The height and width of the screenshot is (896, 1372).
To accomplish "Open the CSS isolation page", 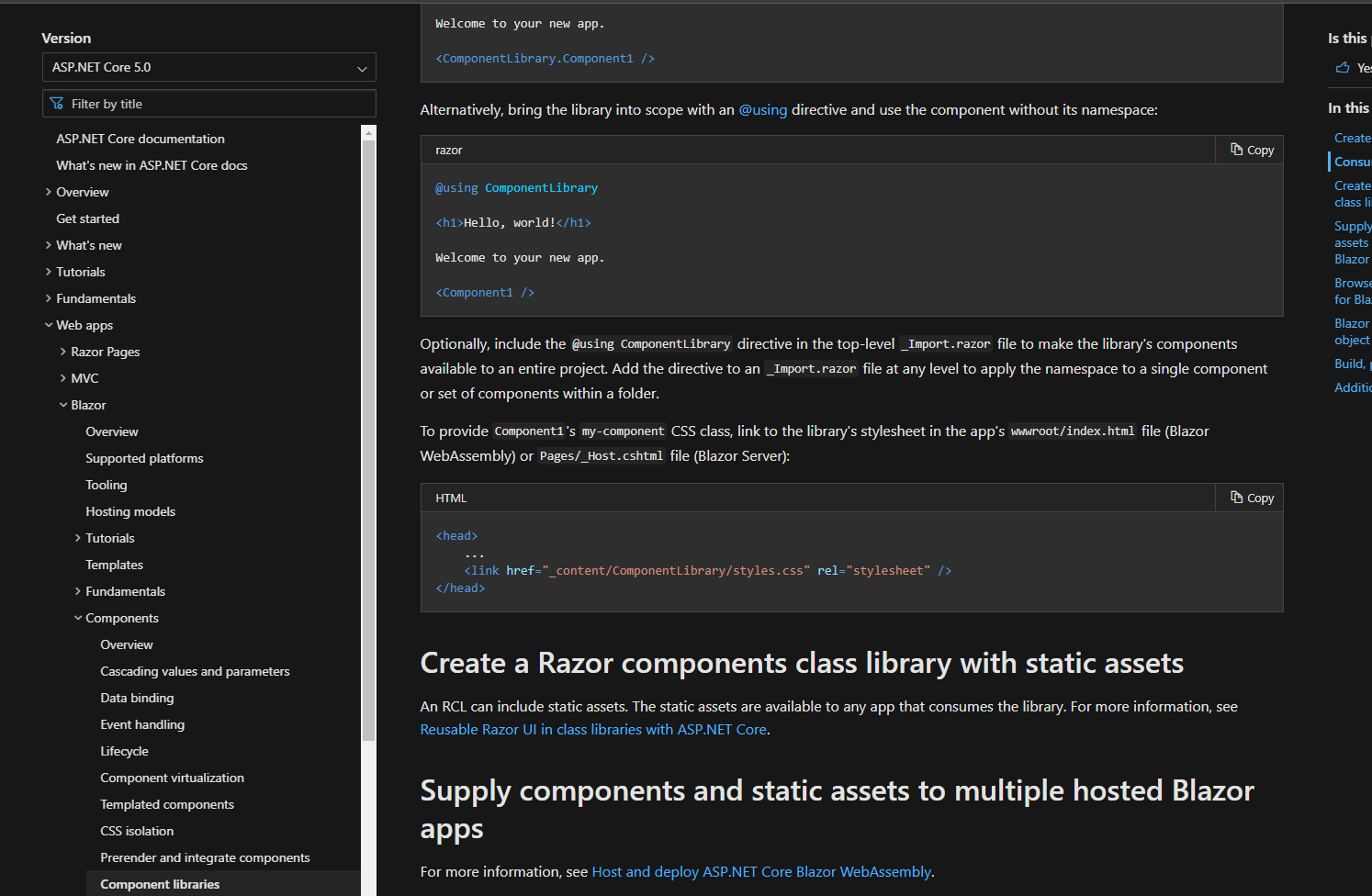I will (137, 830).
